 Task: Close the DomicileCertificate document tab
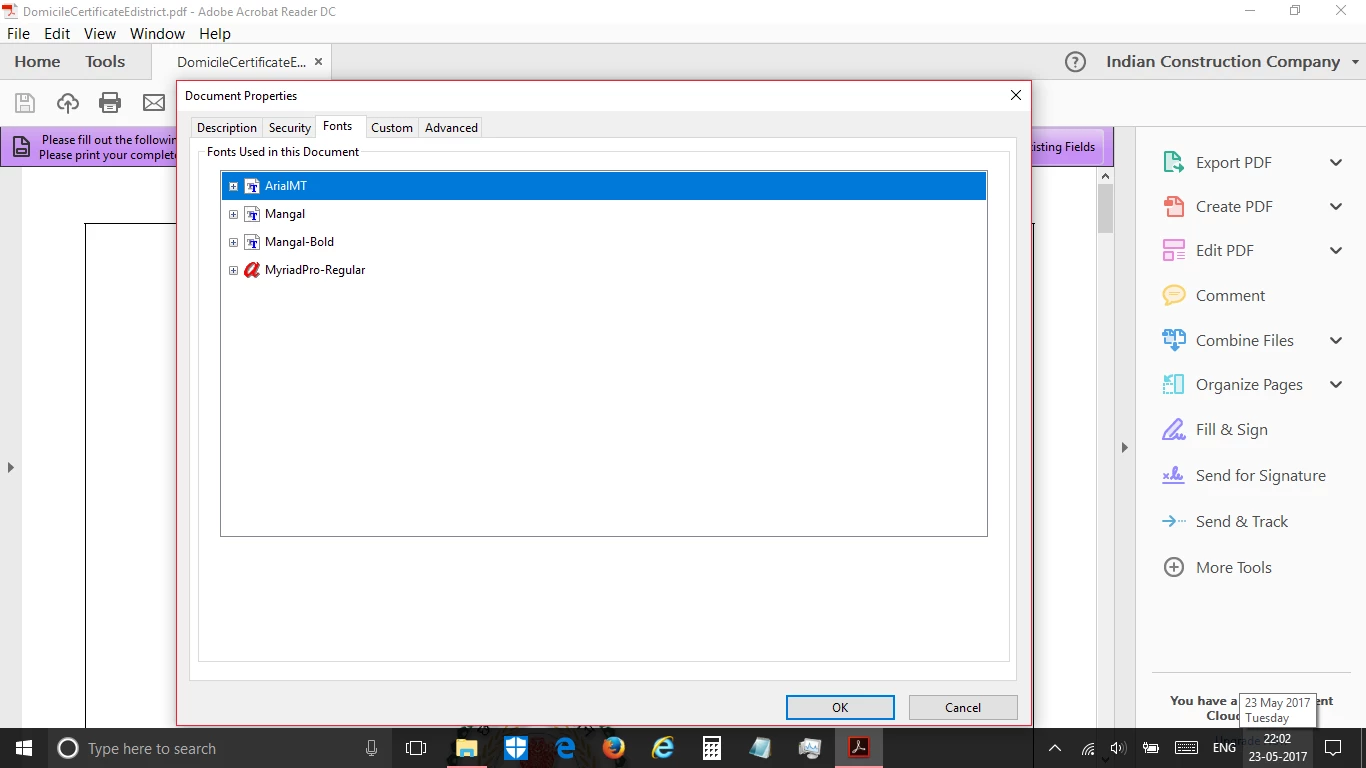tap(318, 62)
